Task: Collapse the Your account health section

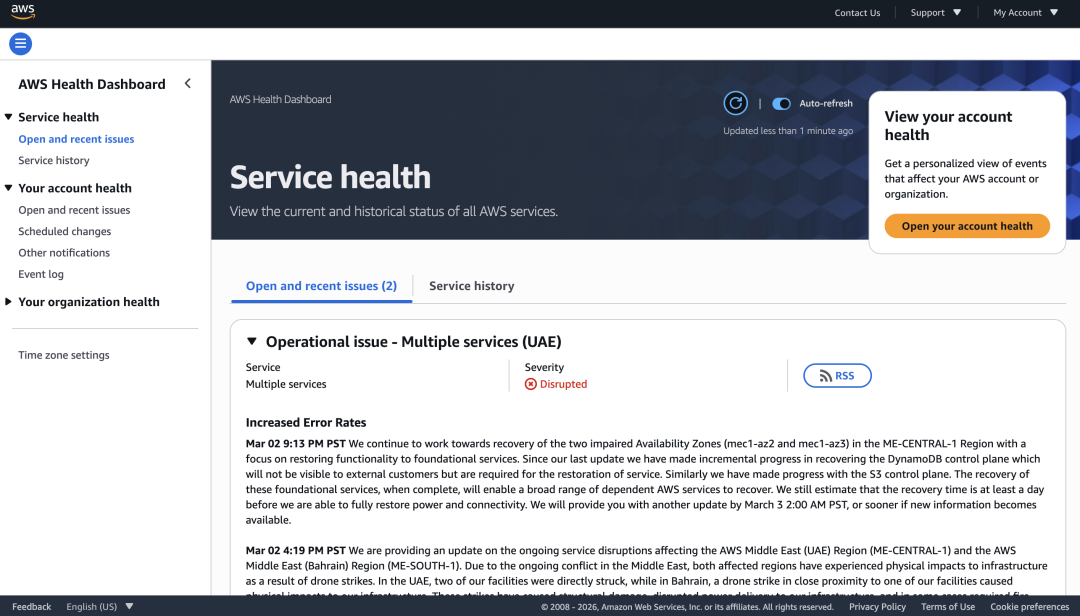Action: tap(9, 188)
